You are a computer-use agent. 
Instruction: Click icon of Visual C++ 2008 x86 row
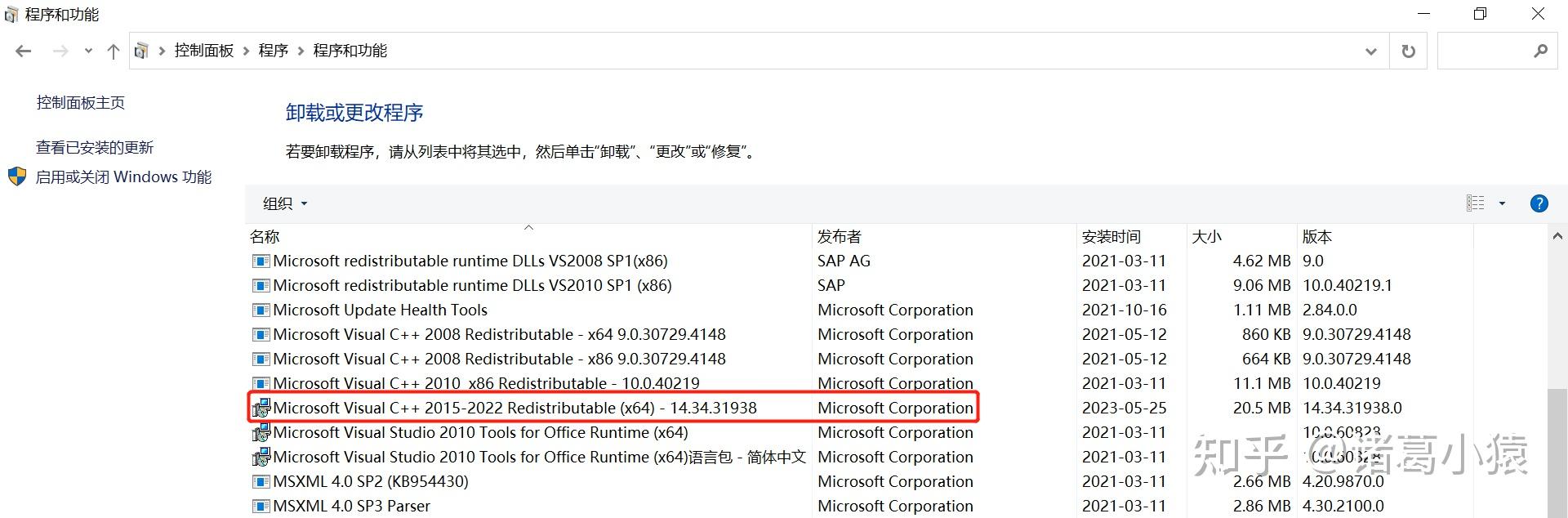tap(261, 359)
